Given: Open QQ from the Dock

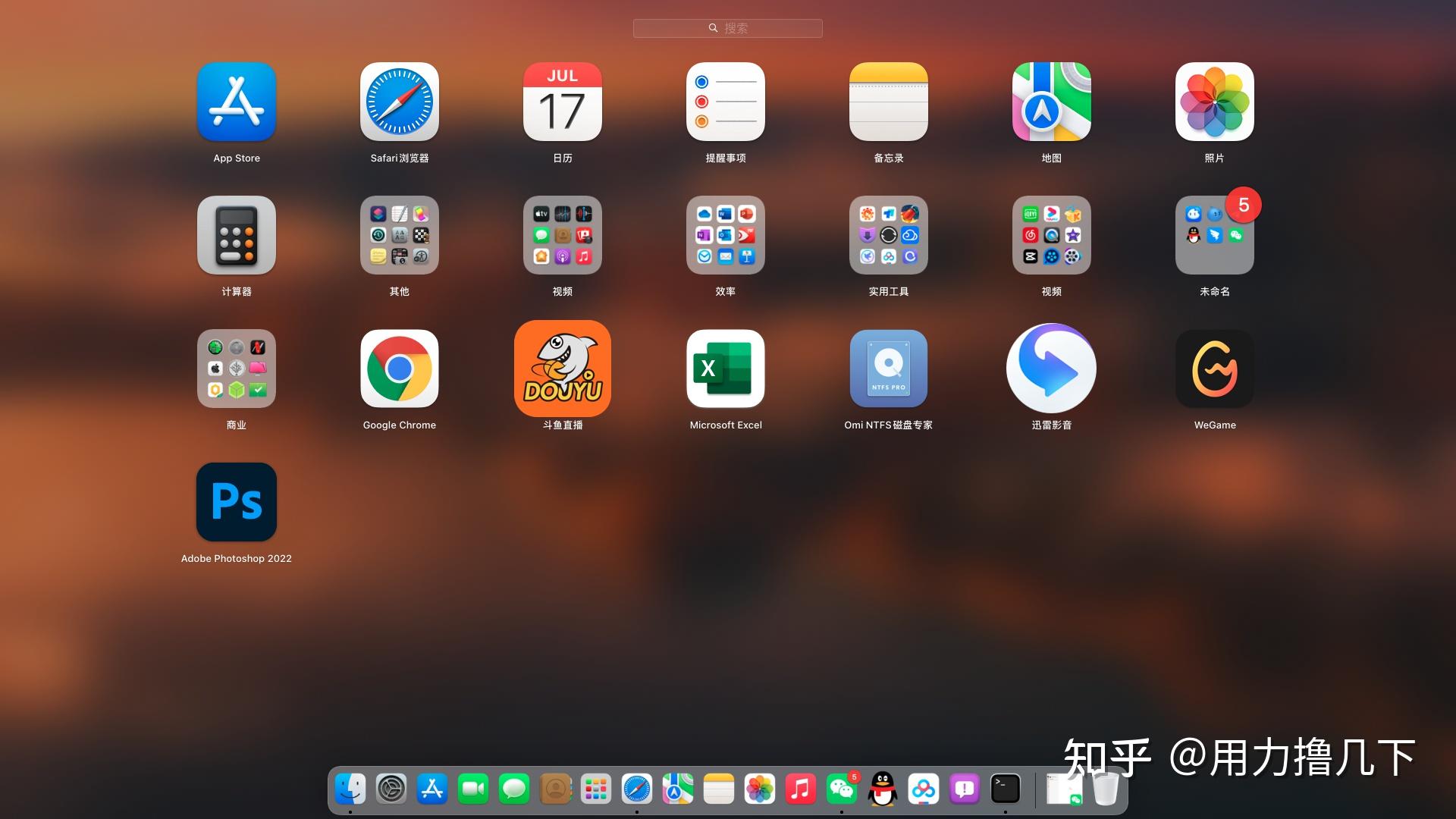Looking at the screenshot, I should [x=882, y=789].
